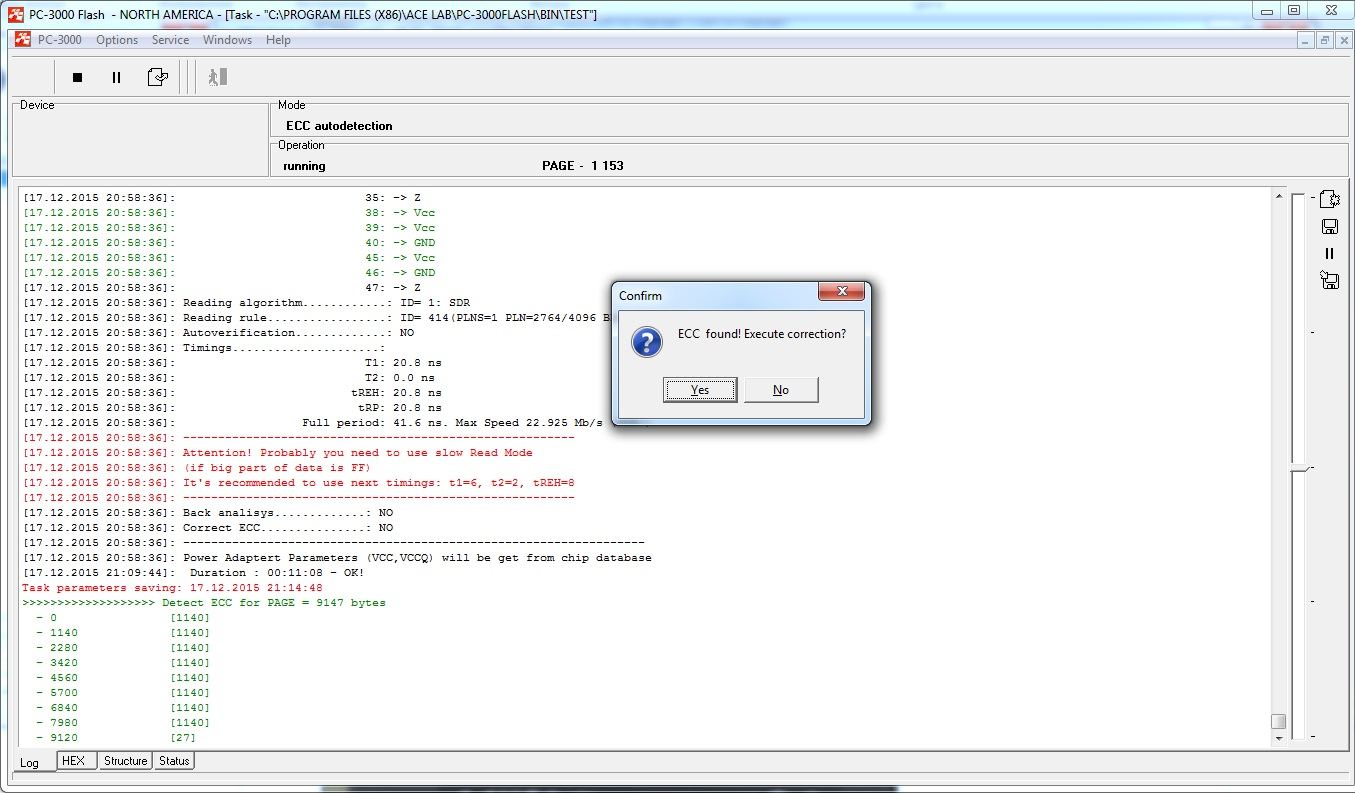
Task: Click the 'Autoverification' log line
Action: pos(218,333)
